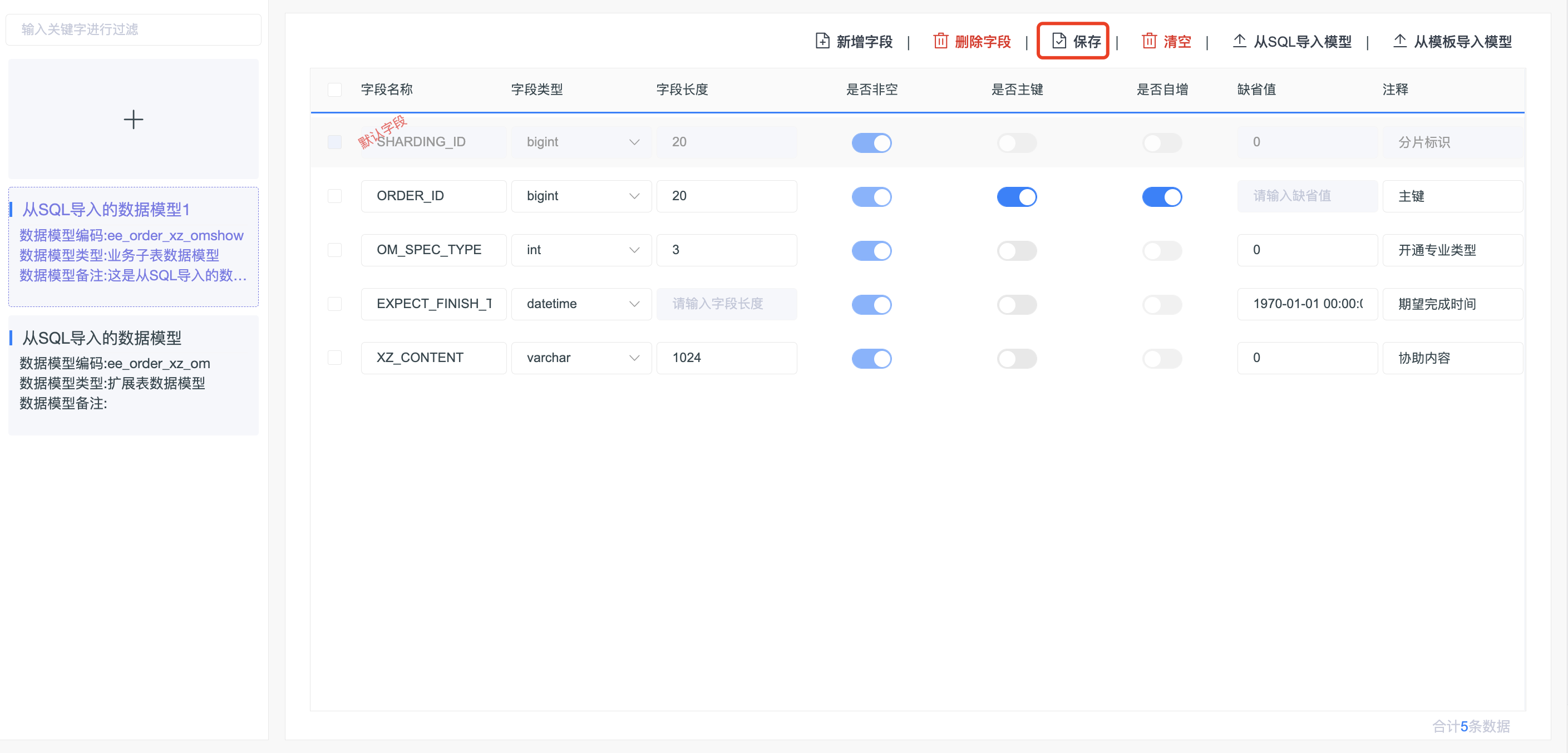
Task: Check the OM_SPEC_TYPE row checkbox
Action: click(x=335, y=250)
